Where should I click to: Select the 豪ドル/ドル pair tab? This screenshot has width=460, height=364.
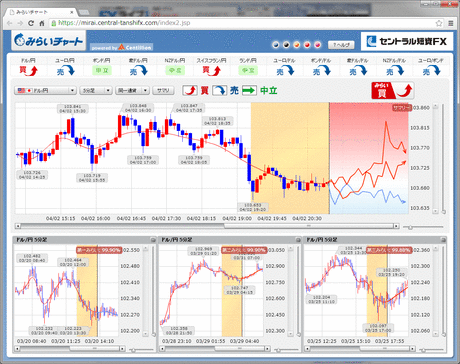(358, 66)
